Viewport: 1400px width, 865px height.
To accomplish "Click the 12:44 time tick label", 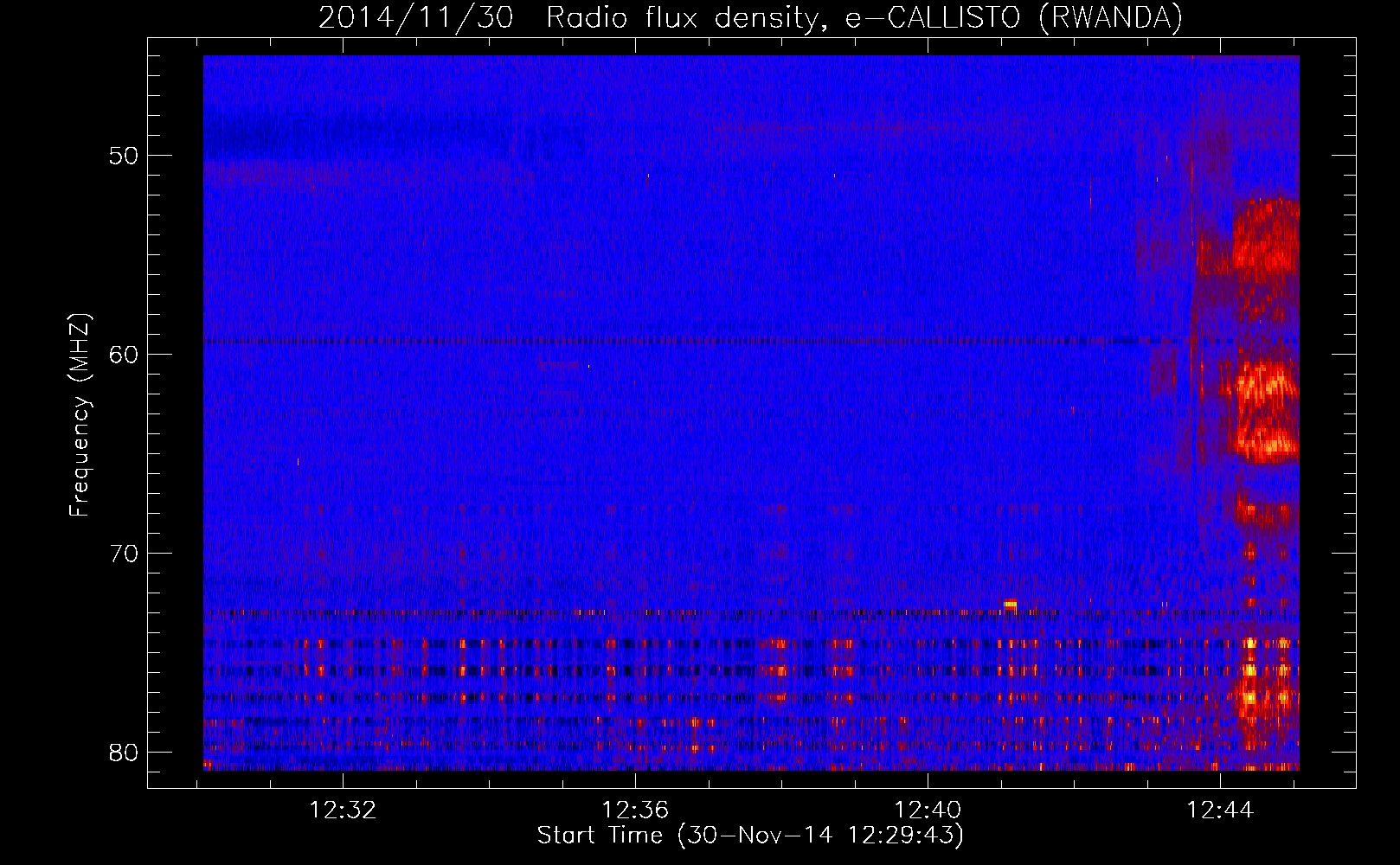I will tap(1220, 811).
